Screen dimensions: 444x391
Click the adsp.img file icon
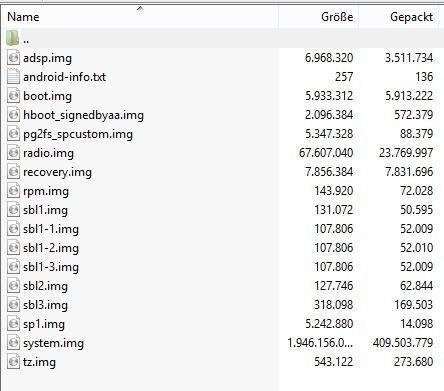click(13, 58)
